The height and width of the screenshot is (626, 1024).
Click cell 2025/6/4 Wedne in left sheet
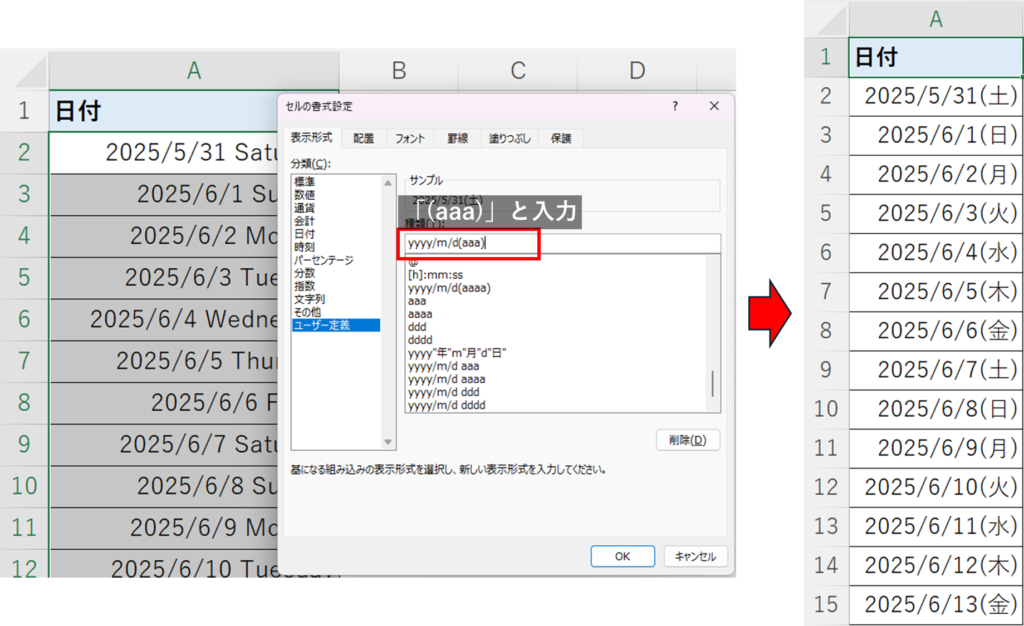click(165, 319)
